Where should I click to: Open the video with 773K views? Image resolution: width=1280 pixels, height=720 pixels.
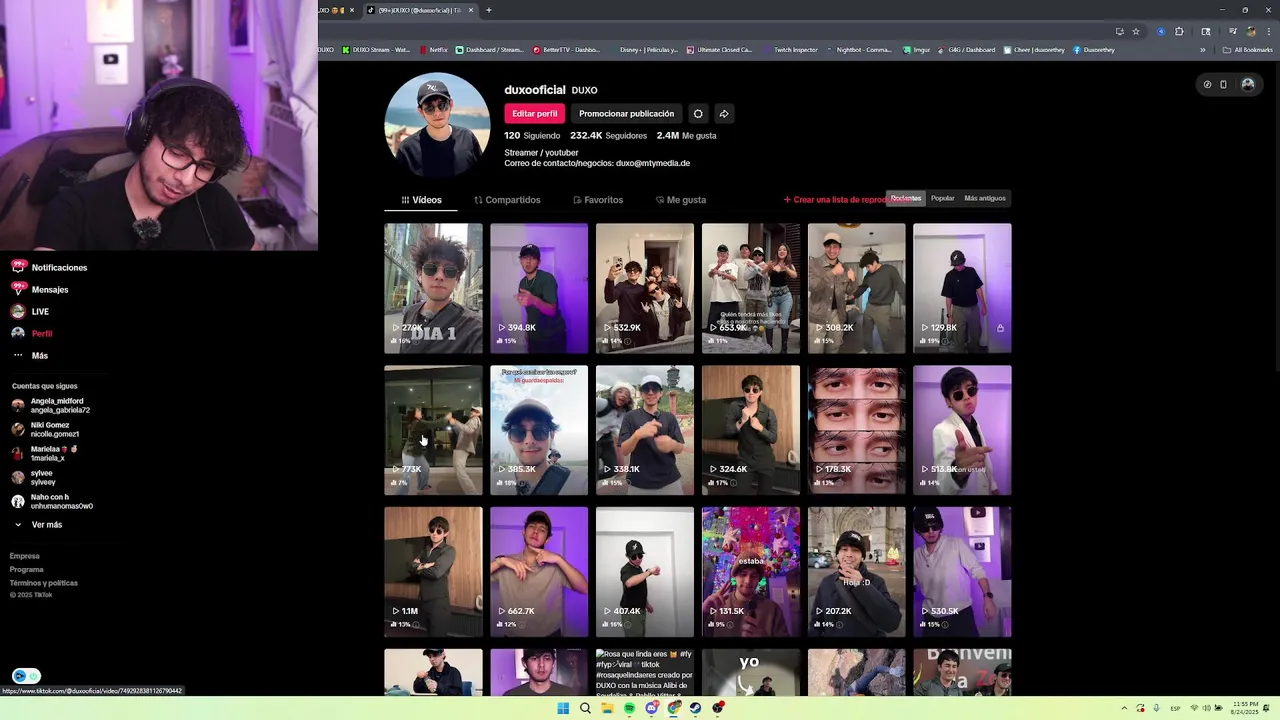click(433, 430)
